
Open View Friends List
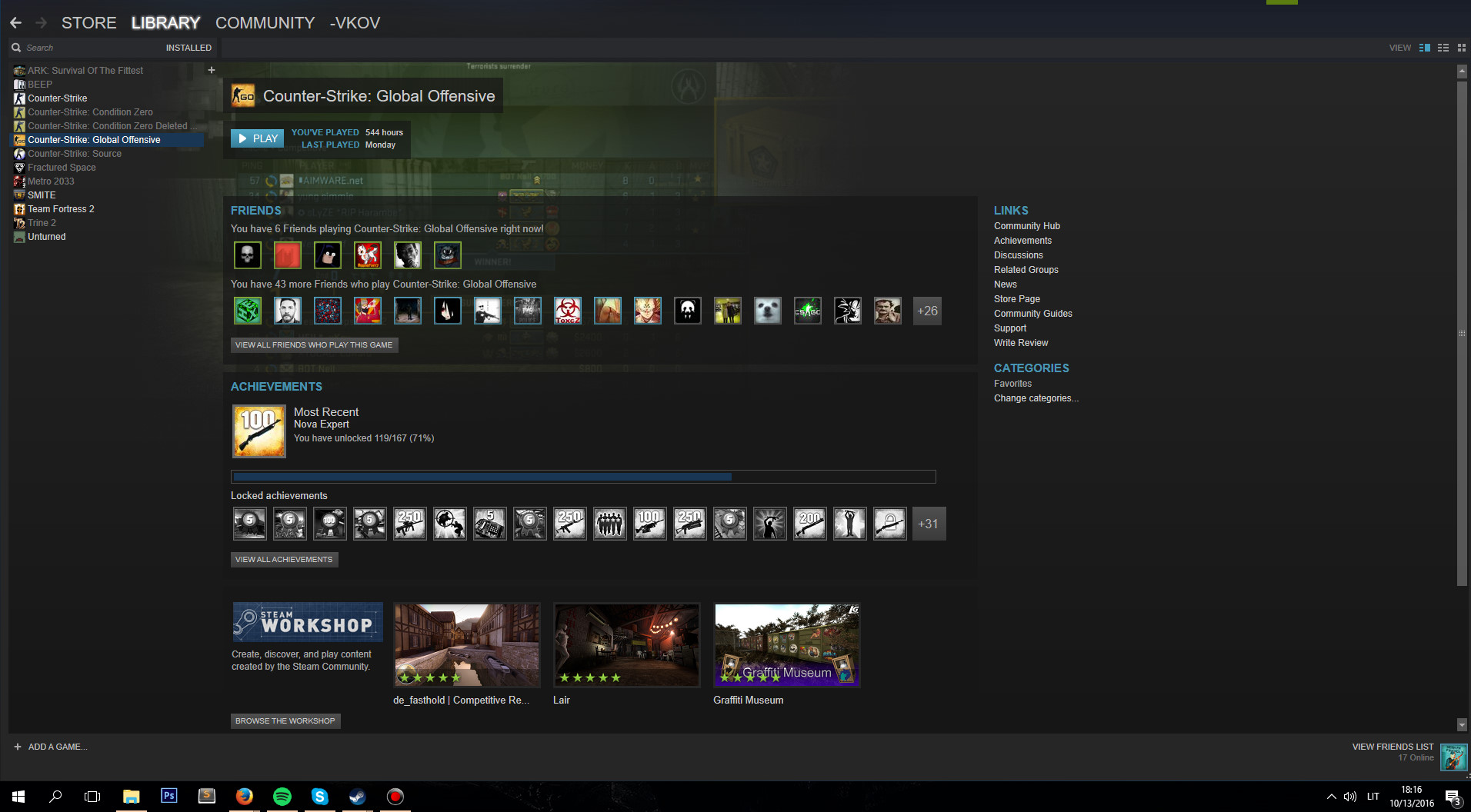pyautogui.click(x=1393, y=747)
